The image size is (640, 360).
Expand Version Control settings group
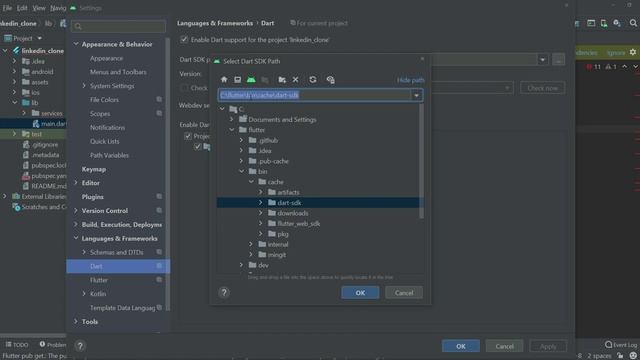point(76,211)
